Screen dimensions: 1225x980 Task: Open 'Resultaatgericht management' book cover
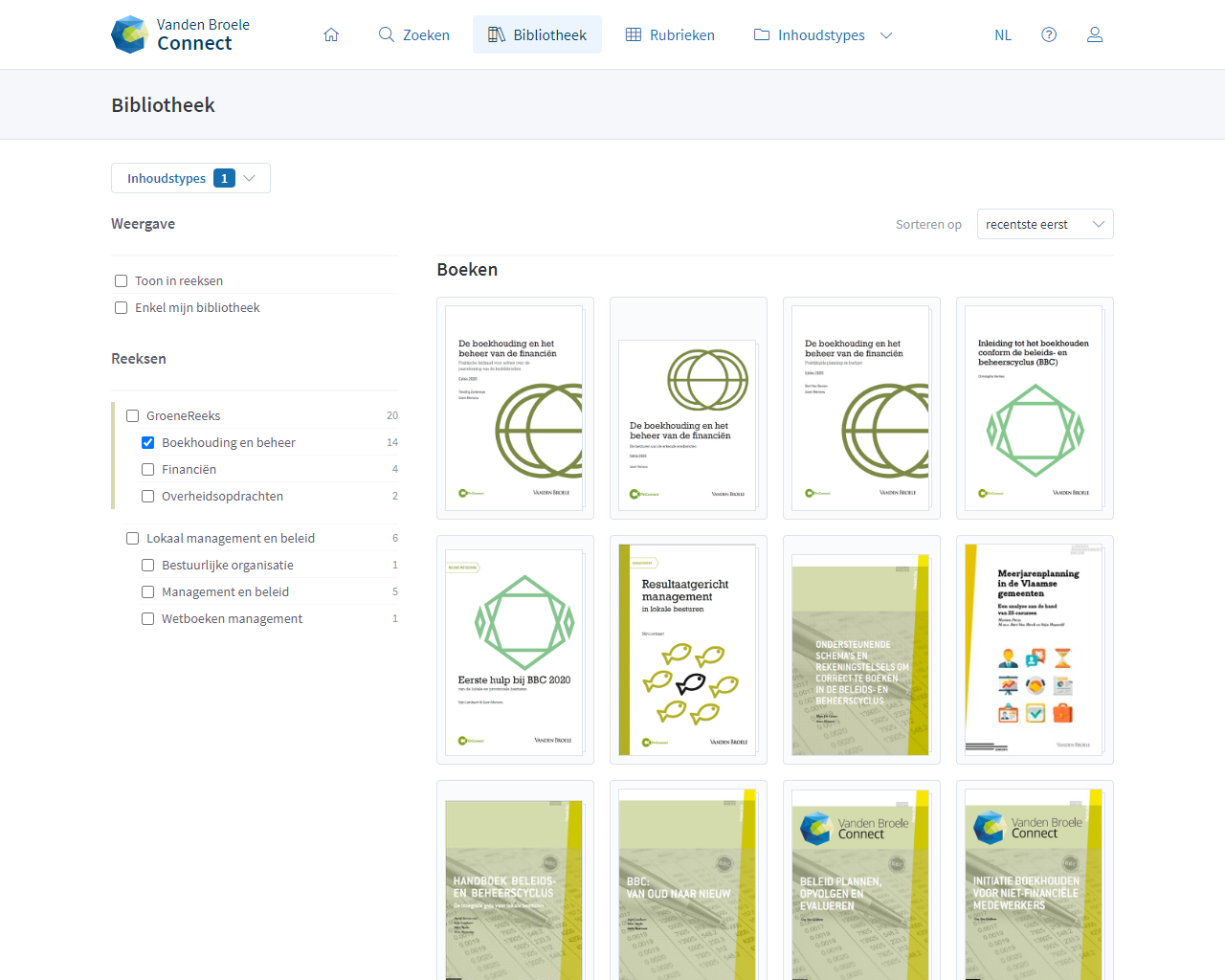[x=688, y=650]
